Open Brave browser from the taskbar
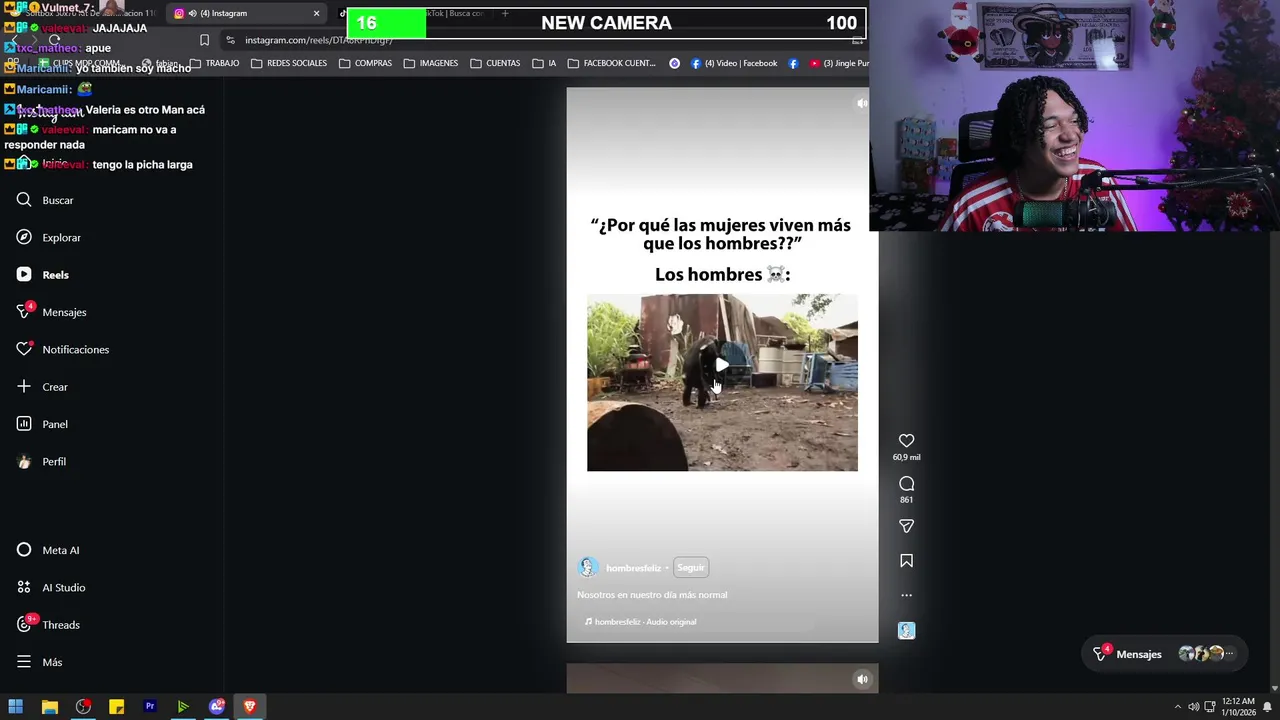The width and height of the screenshot is (1280, 720). tap(250, 707)
